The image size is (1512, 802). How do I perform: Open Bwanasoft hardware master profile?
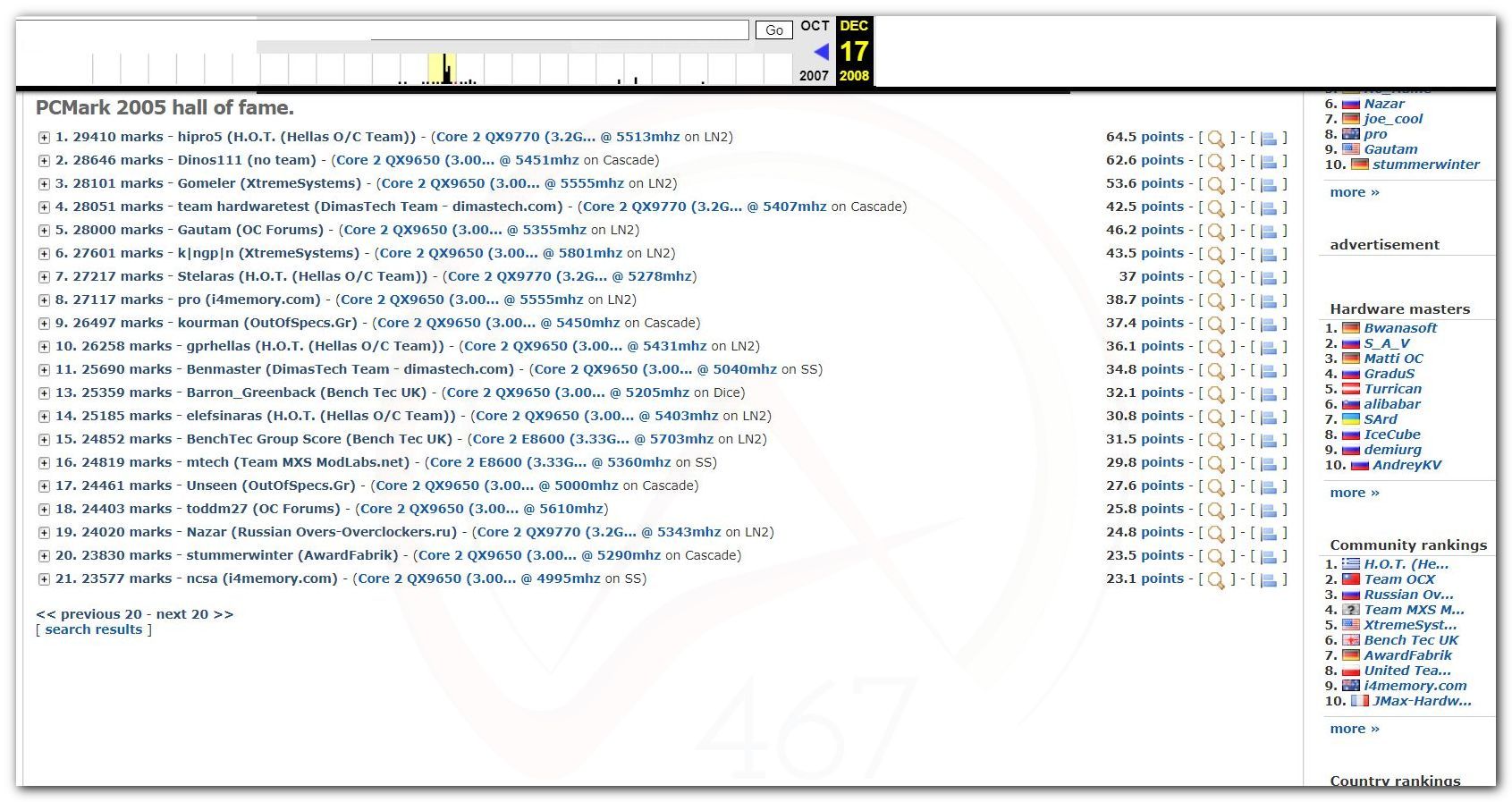[x=1400, y=328]
